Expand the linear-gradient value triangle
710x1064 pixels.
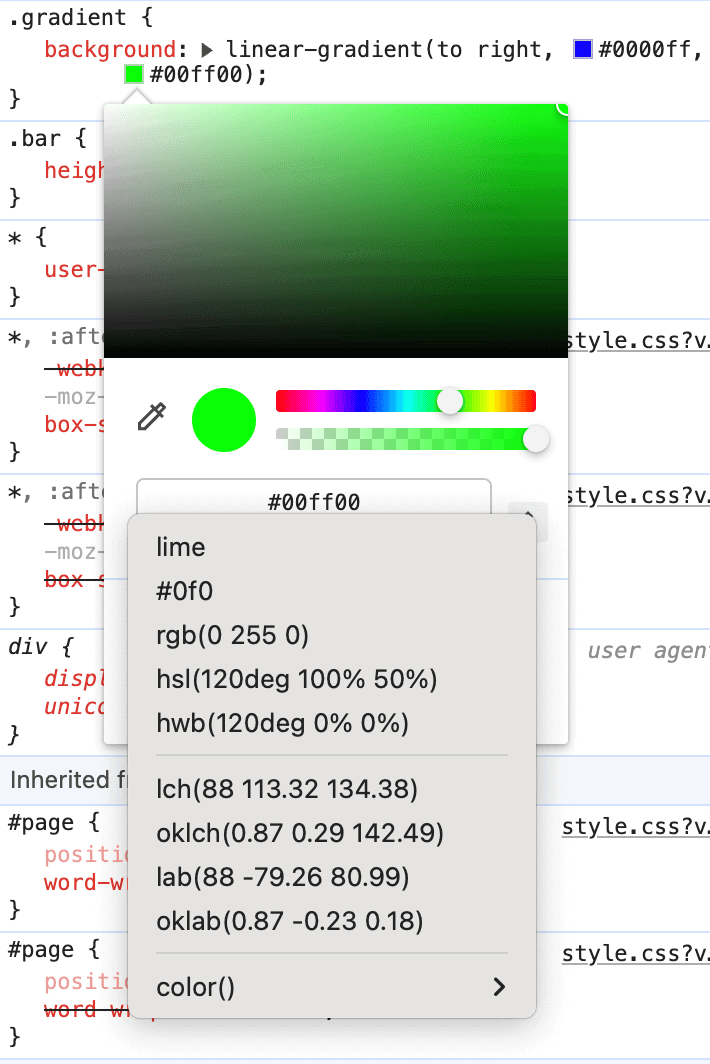[x=207, y=50]
